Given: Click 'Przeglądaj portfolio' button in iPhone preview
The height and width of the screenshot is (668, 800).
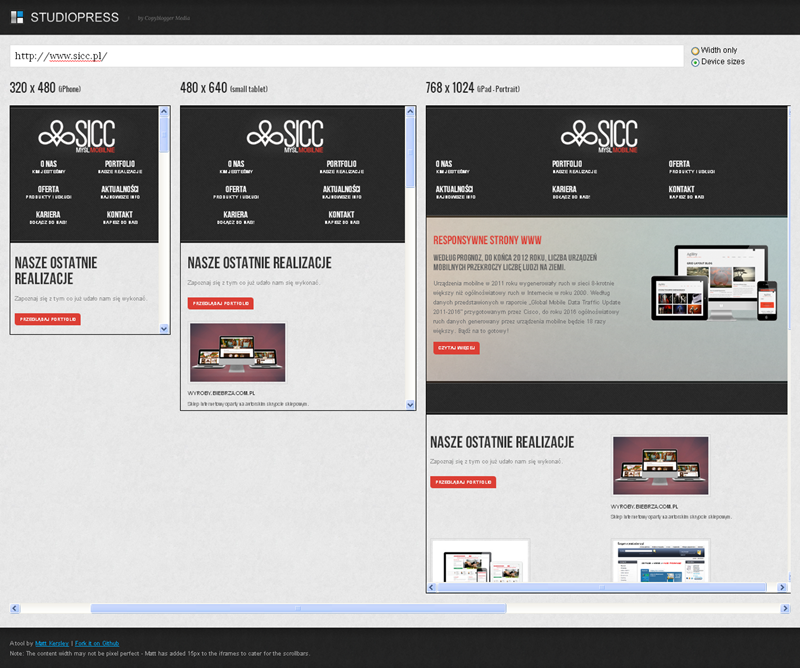Looking at the screenshot, I should point(47,319).
